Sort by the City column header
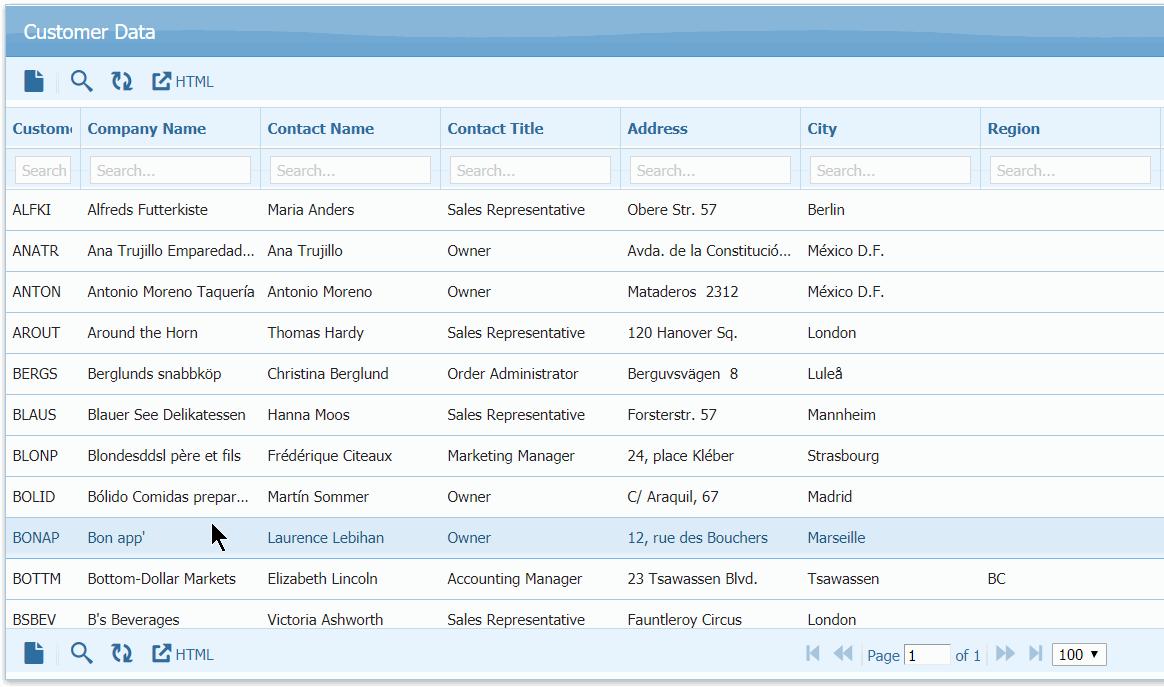 click(822, 129)
